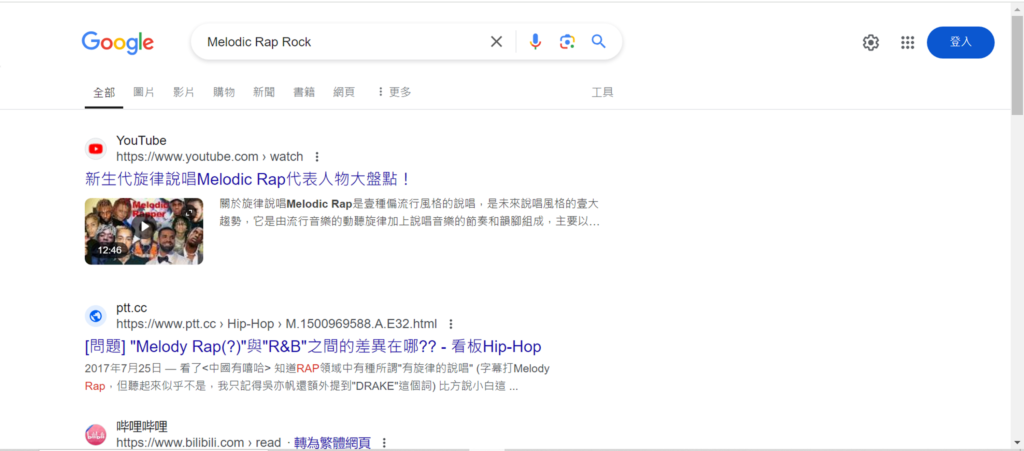
Task: Switch to the 影片 tab
Action: click(x=184, y=92)
